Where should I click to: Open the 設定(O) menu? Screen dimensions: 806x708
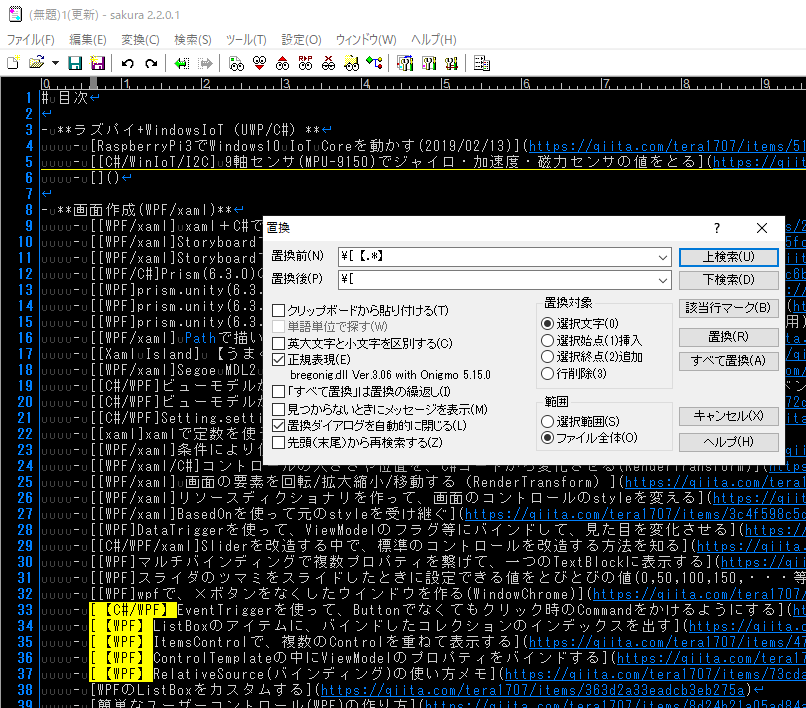coord(301,40)
